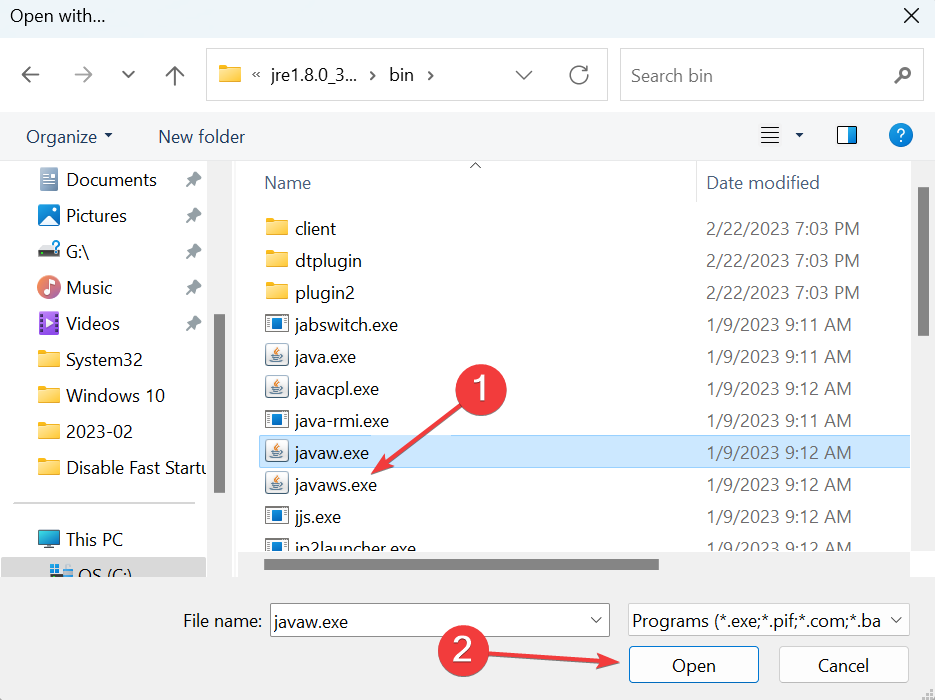
Task: Click the change view layout icon
Action: (770, 135)
